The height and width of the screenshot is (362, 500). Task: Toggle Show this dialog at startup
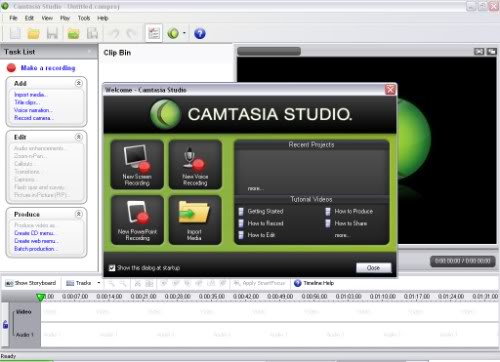(x=112, y=268)
